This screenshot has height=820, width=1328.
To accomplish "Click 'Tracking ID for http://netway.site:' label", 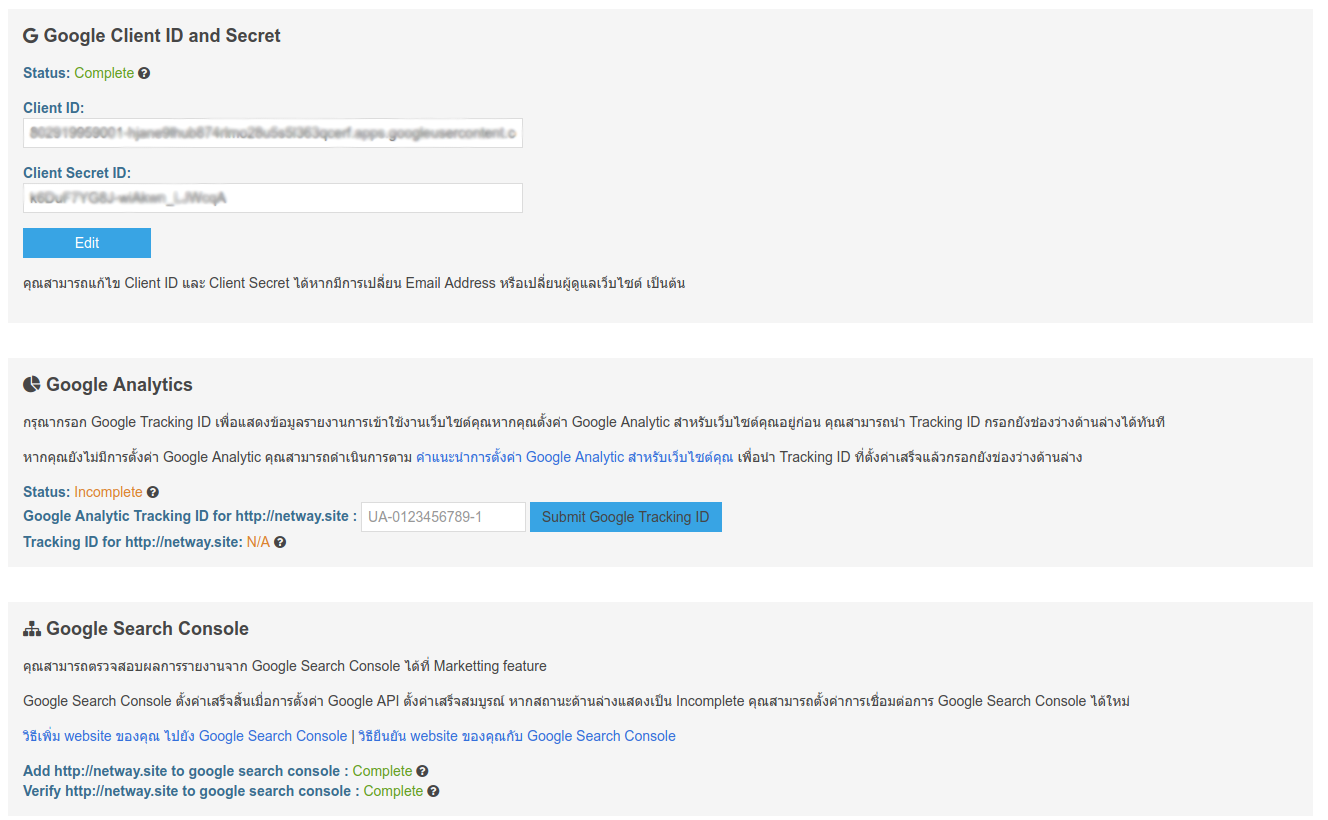I will point(133,542).
